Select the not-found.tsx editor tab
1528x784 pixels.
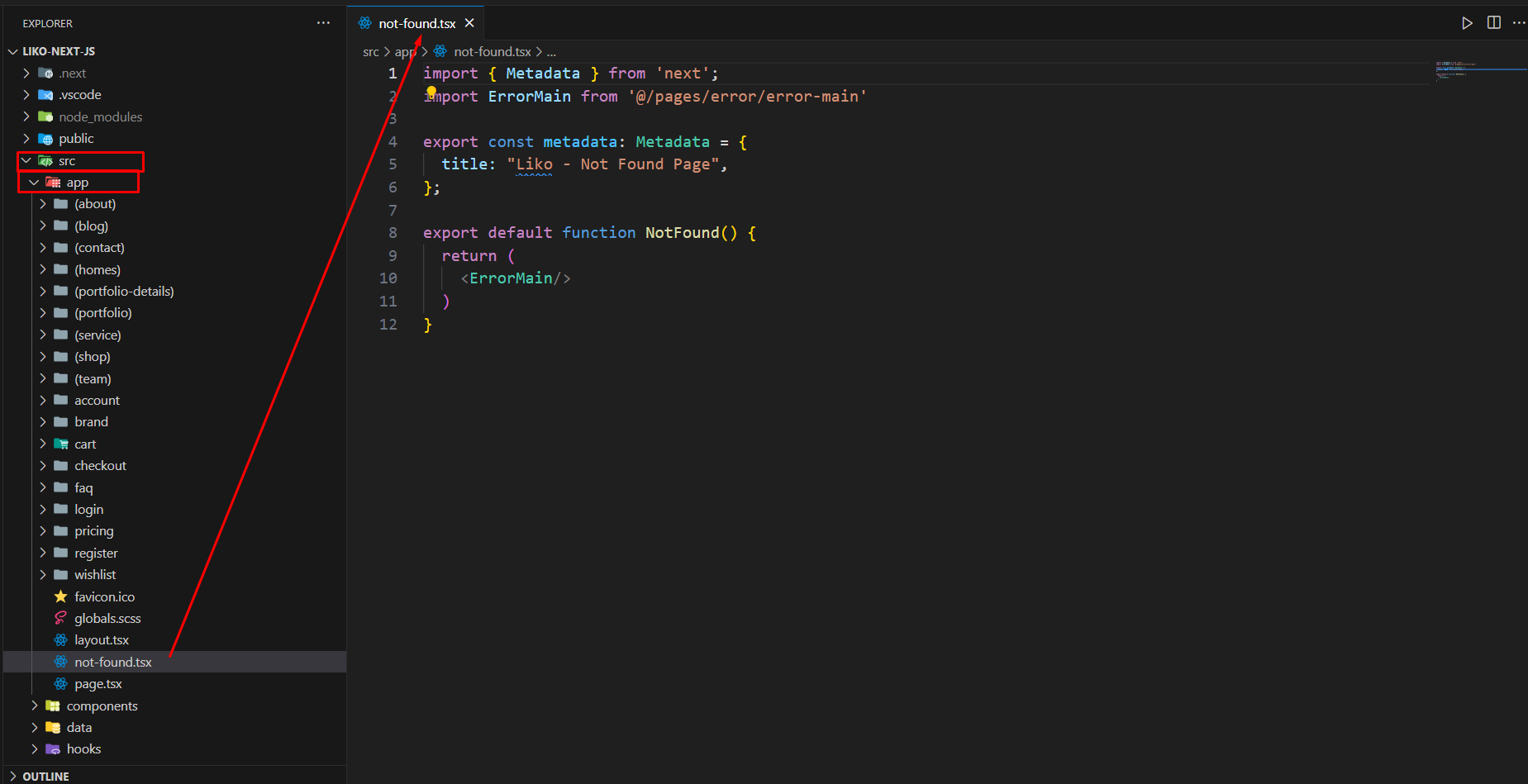coord(417,24)
